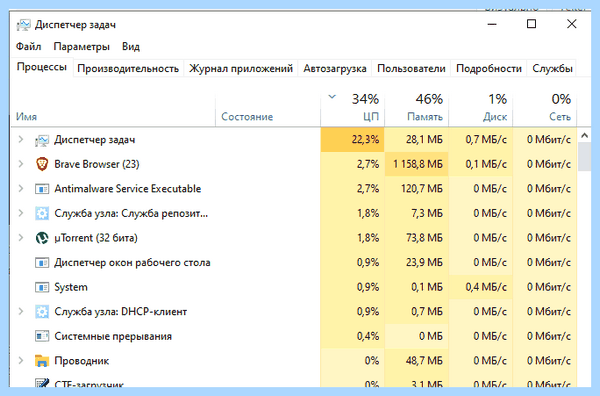Switch to the Автозагрузка tab
This screenshot has width=600, height=396.
pos(335,68)
